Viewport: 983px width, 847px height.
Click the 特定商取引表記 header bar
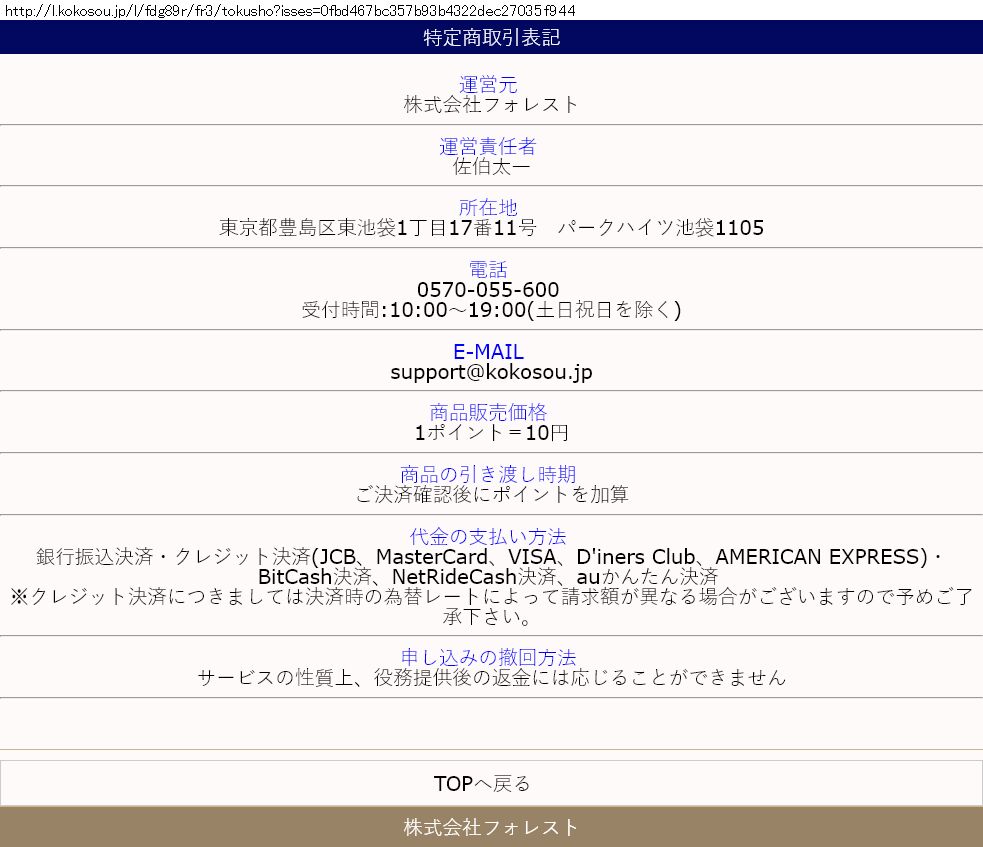pyautogui.click(x=491, y=38)
